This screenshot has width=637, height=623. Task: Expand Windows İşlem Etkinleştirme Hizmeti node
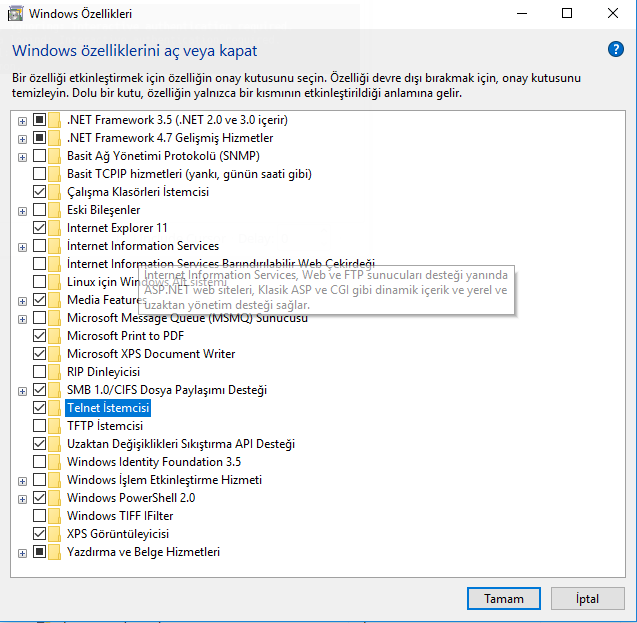click(x=22, y=481)
